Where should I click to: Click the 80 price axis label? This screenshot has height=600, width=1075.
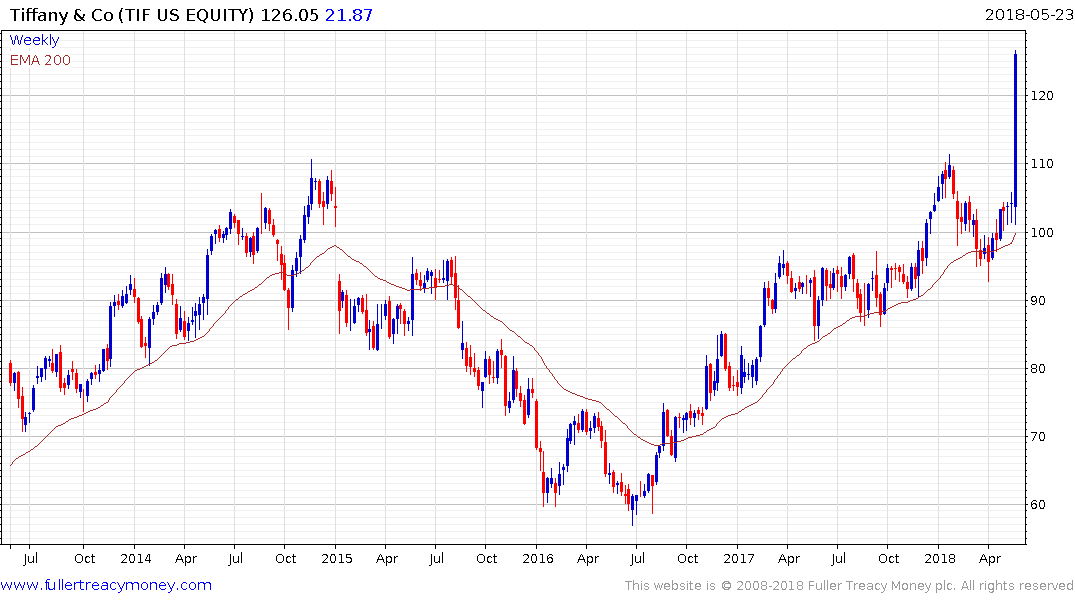pyautogui.click(x=1037, y=369)
